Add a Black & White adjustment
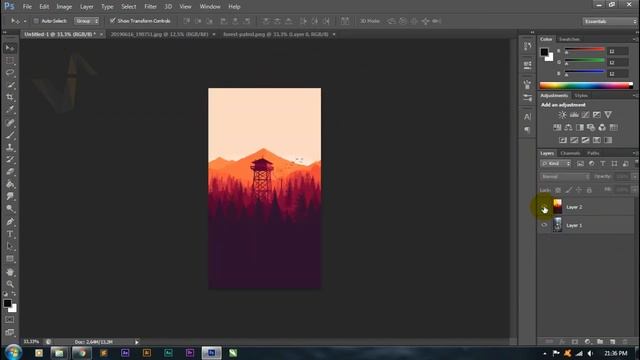Screen dimensions: 640x360 point(580,128)
